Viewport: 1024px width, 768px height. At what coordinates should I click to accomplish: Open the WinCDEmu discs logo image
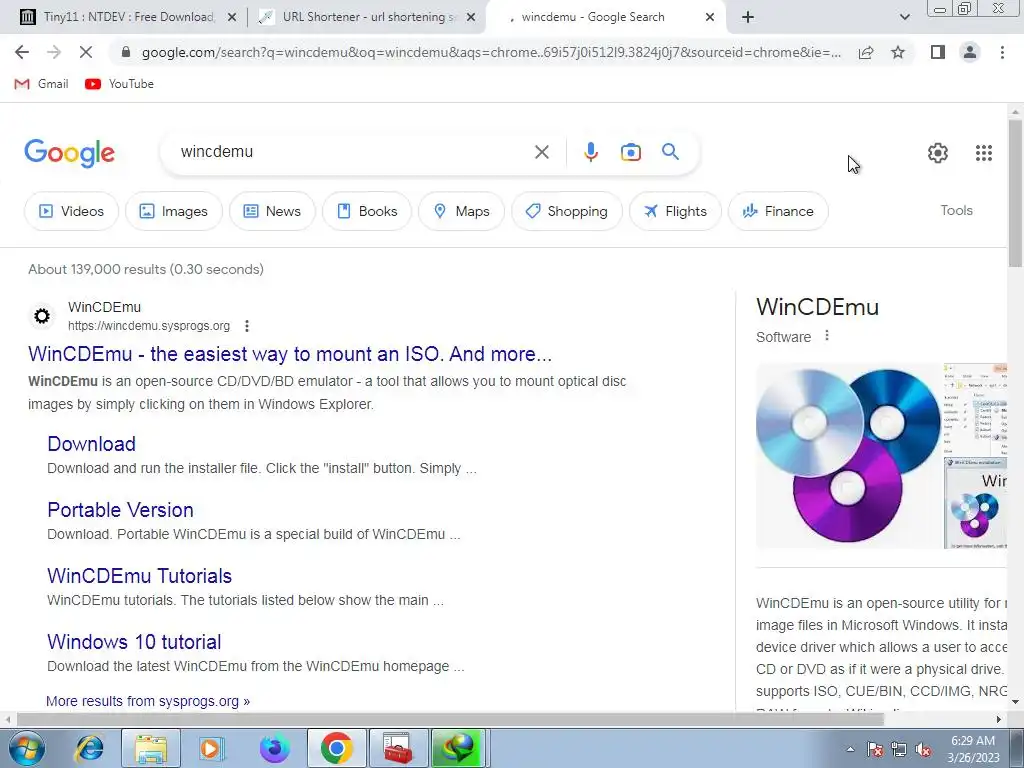pyautogui.click(x=848, y=455)
